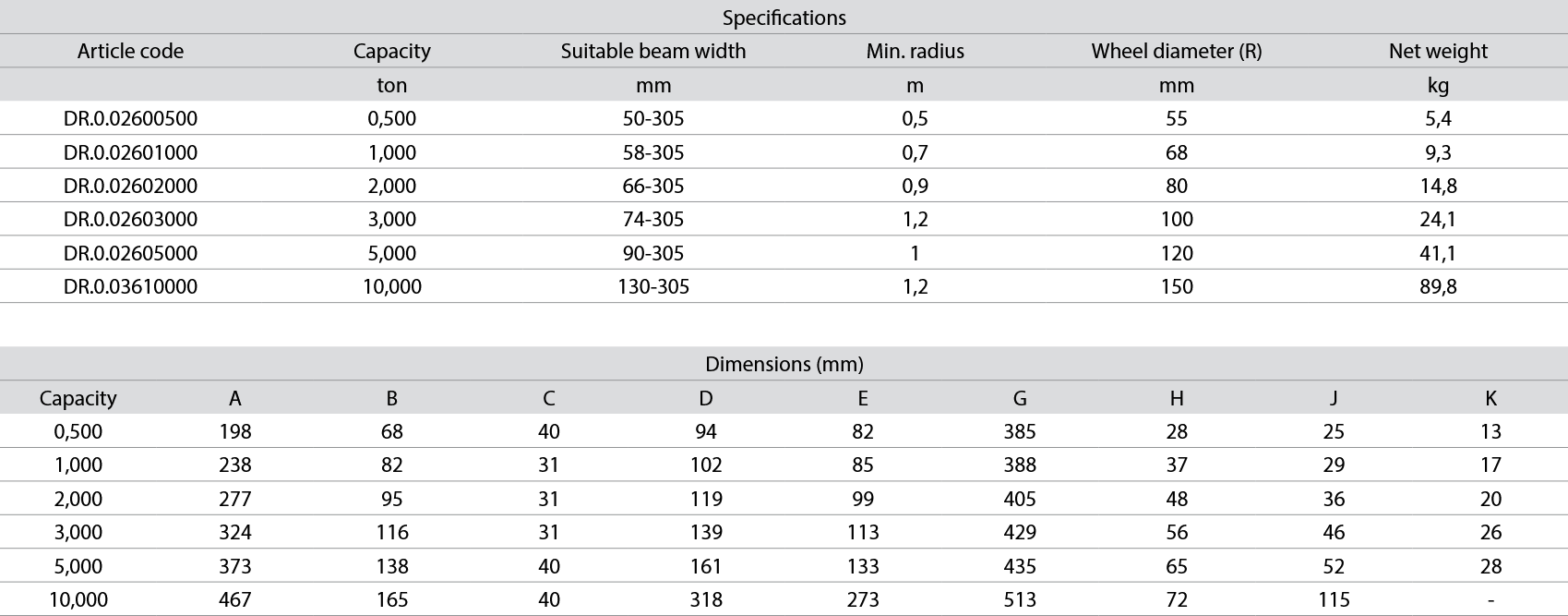
Task: Select the 318 value in column D
Action: point(706,600)
